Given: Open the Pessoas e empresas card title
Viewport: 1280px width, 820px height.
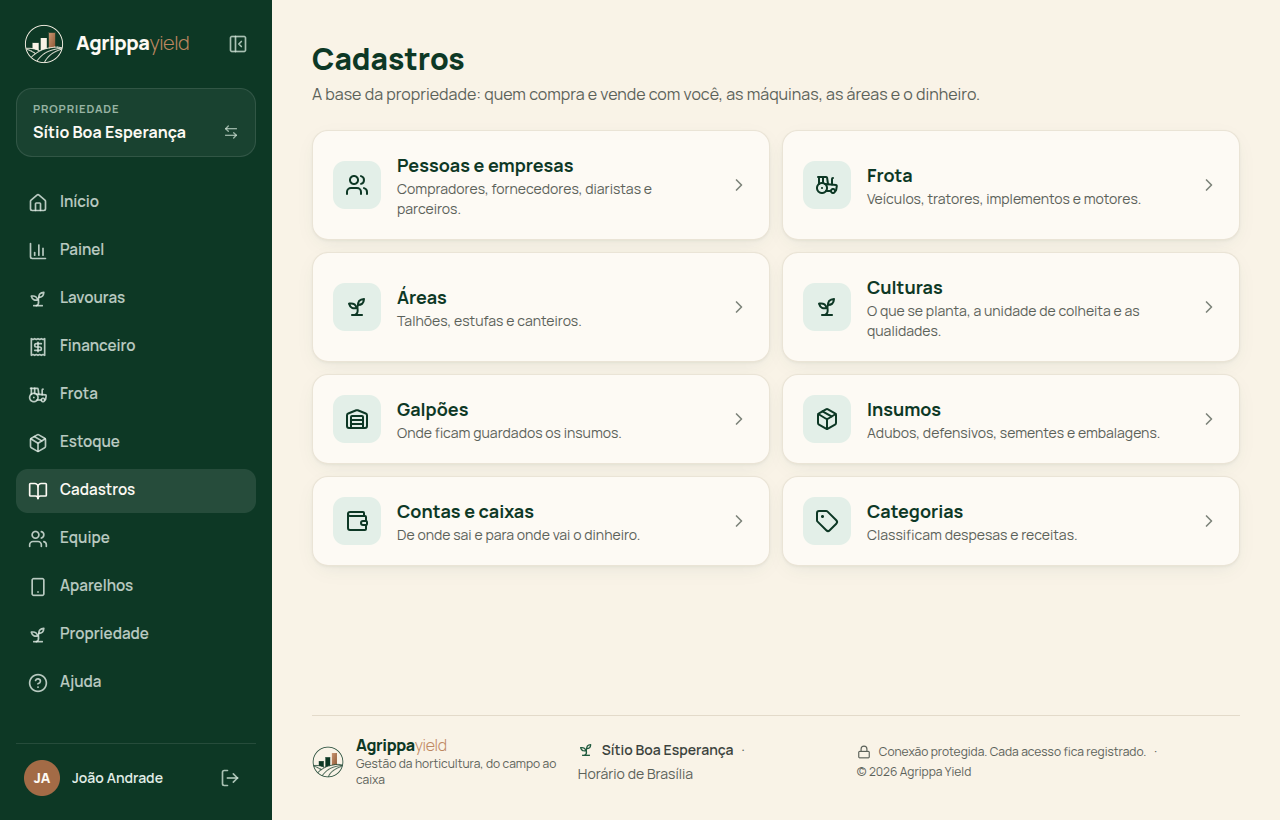Looking at the screenshot, I should [485, 166].
